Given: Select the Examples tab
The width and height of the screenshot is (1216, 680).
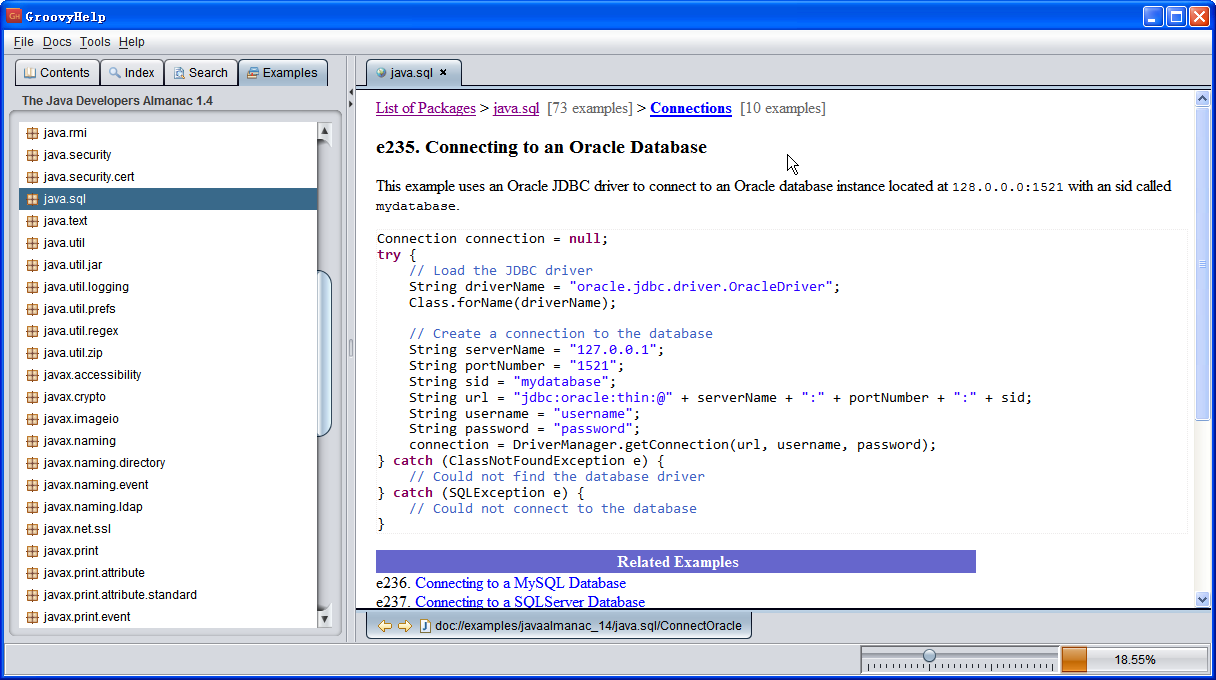Looking at the screenshot, I should click(282, 73).
